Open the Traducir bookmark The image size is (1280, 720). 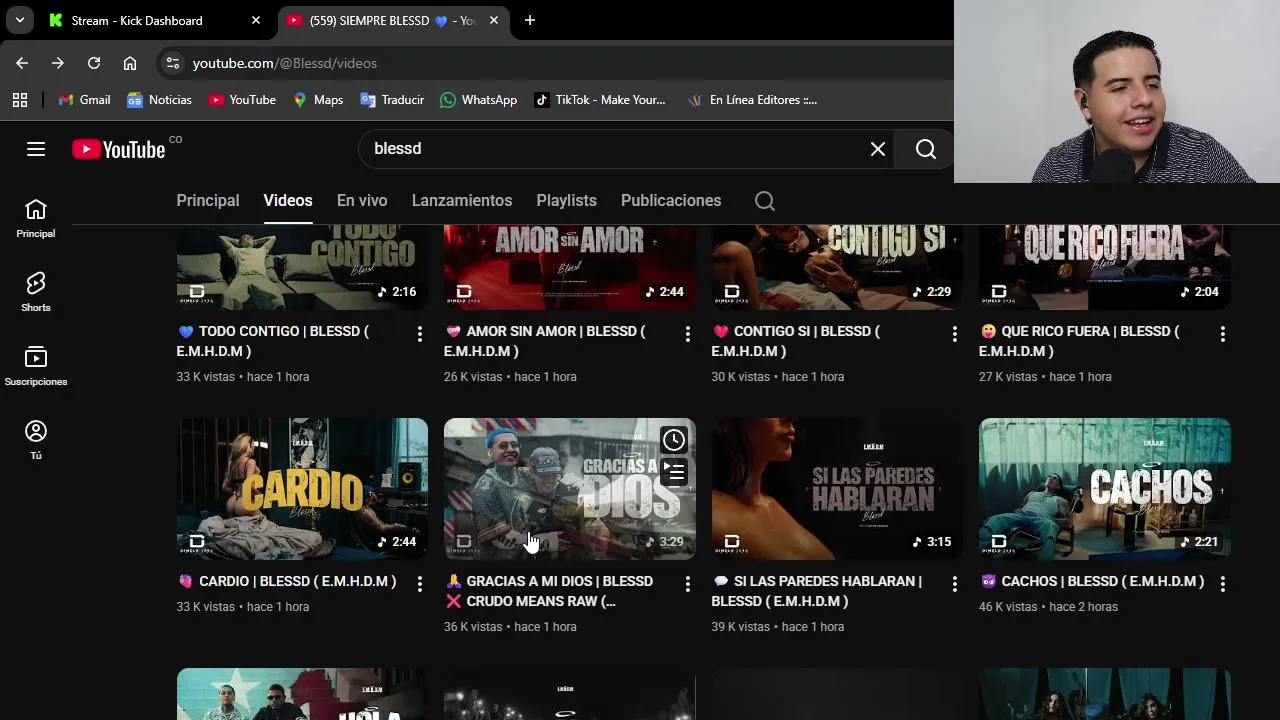392,100
